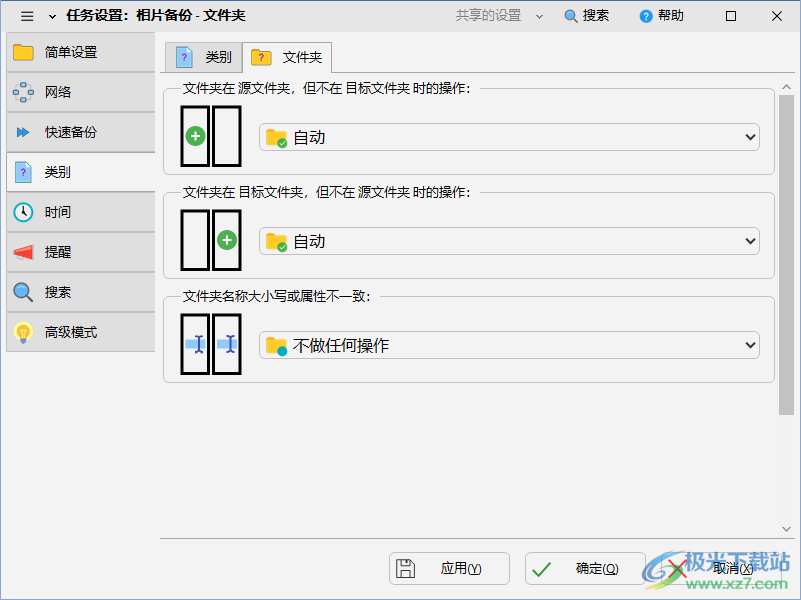Viewport: 801px width, 600px height.
Task: Open the 简单设置 sidebar section
Action: click(81, 52)
